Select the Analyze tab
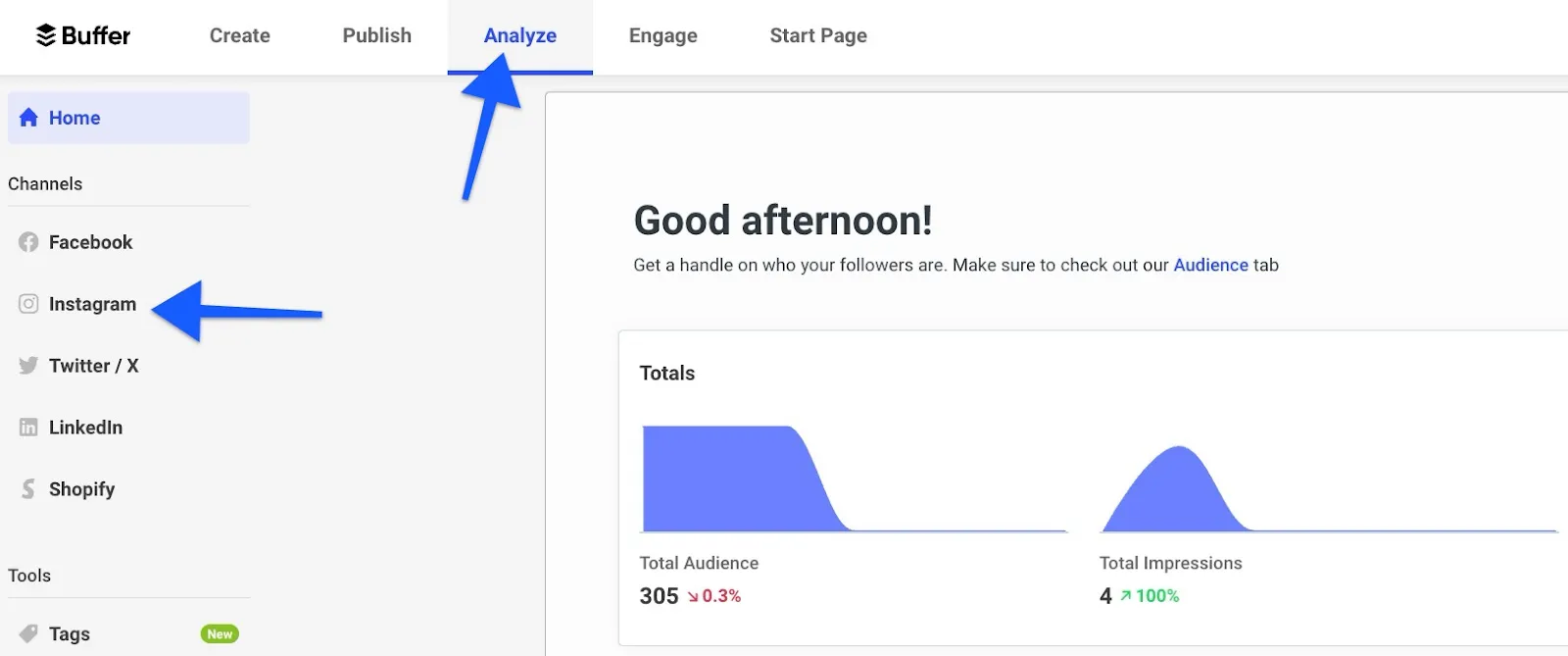This screenshot has width=1568, height=656. point(520,35)
